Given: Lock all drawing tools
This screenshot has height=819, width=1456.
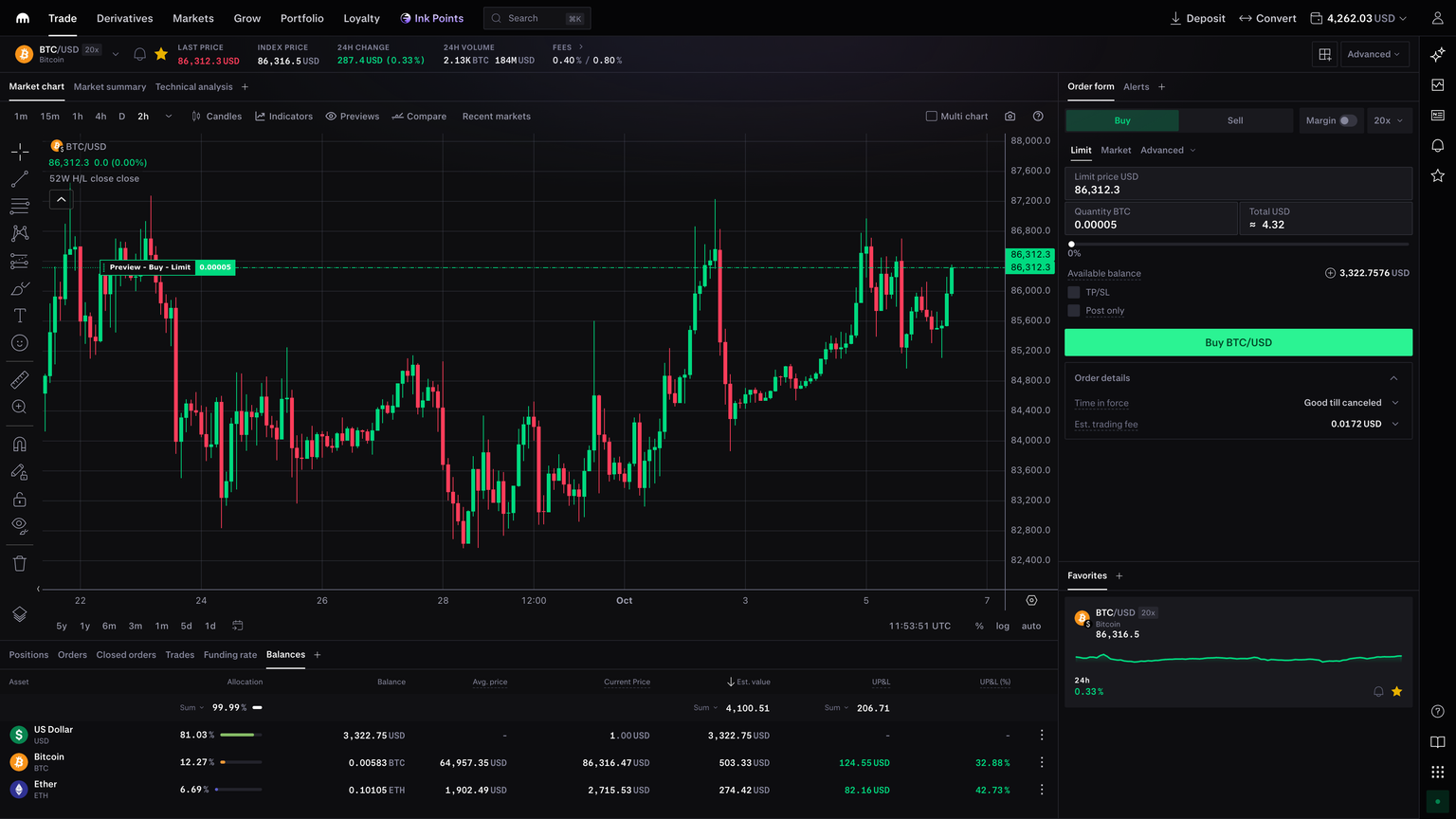Looking at the screenshot, I should pos(19,499).
